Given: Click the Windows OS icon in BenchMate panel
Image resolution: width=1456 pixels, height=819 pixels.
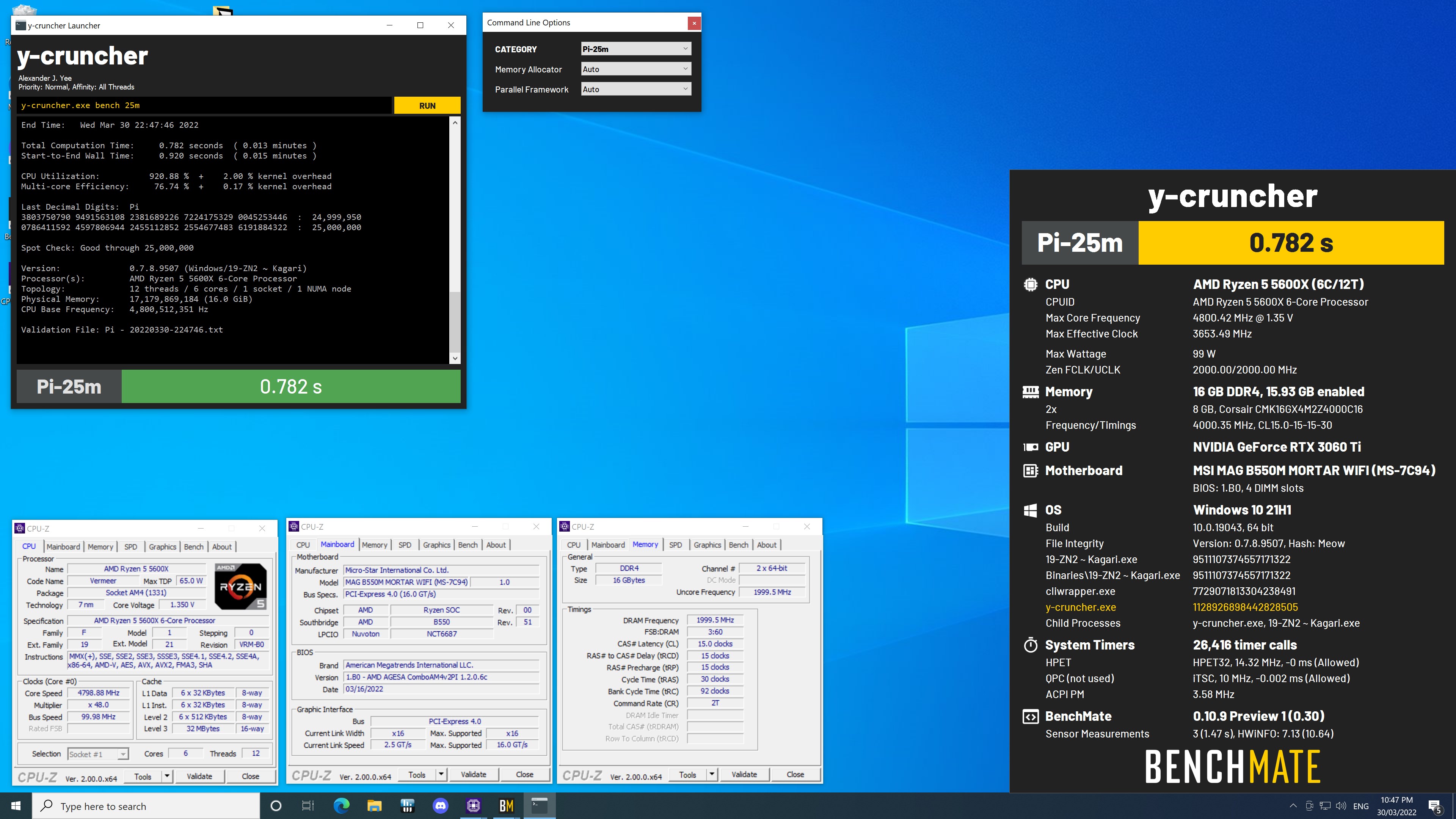Looking at the screenshot, I should coord(1031,510).
